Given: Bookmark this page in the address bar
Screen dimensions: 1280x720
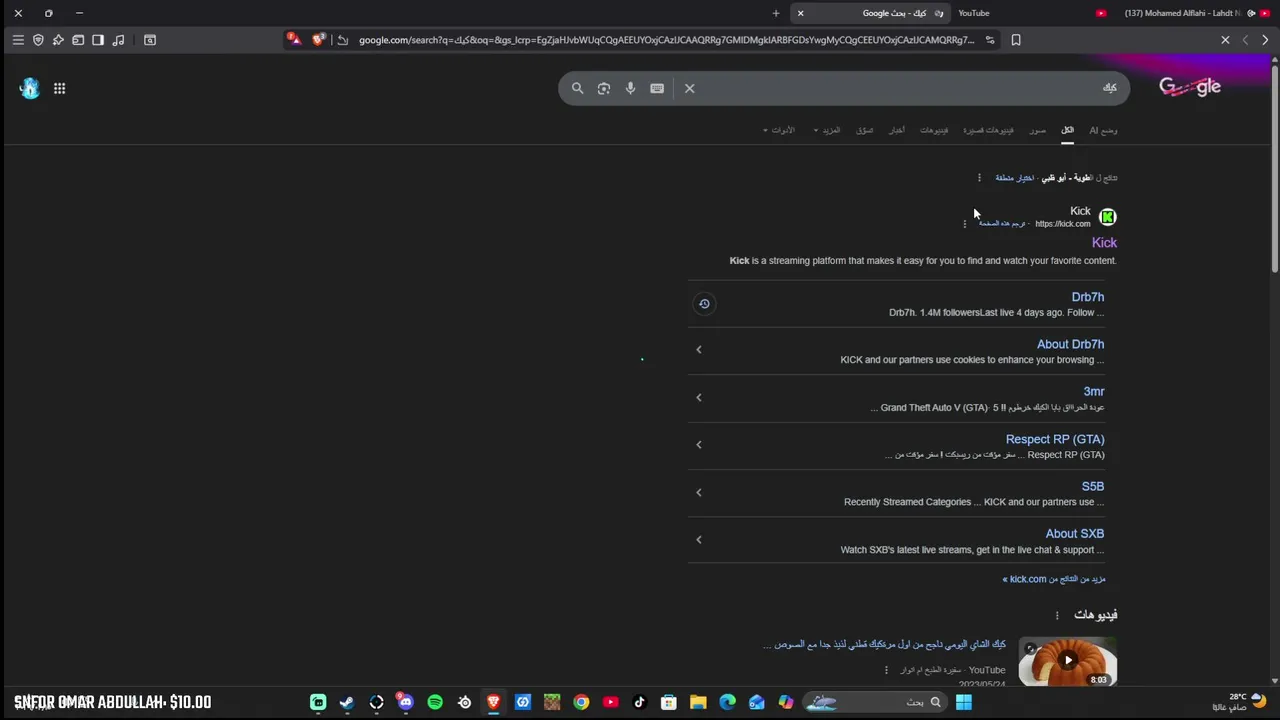Looking at the screenshot, I should 1016,40.
